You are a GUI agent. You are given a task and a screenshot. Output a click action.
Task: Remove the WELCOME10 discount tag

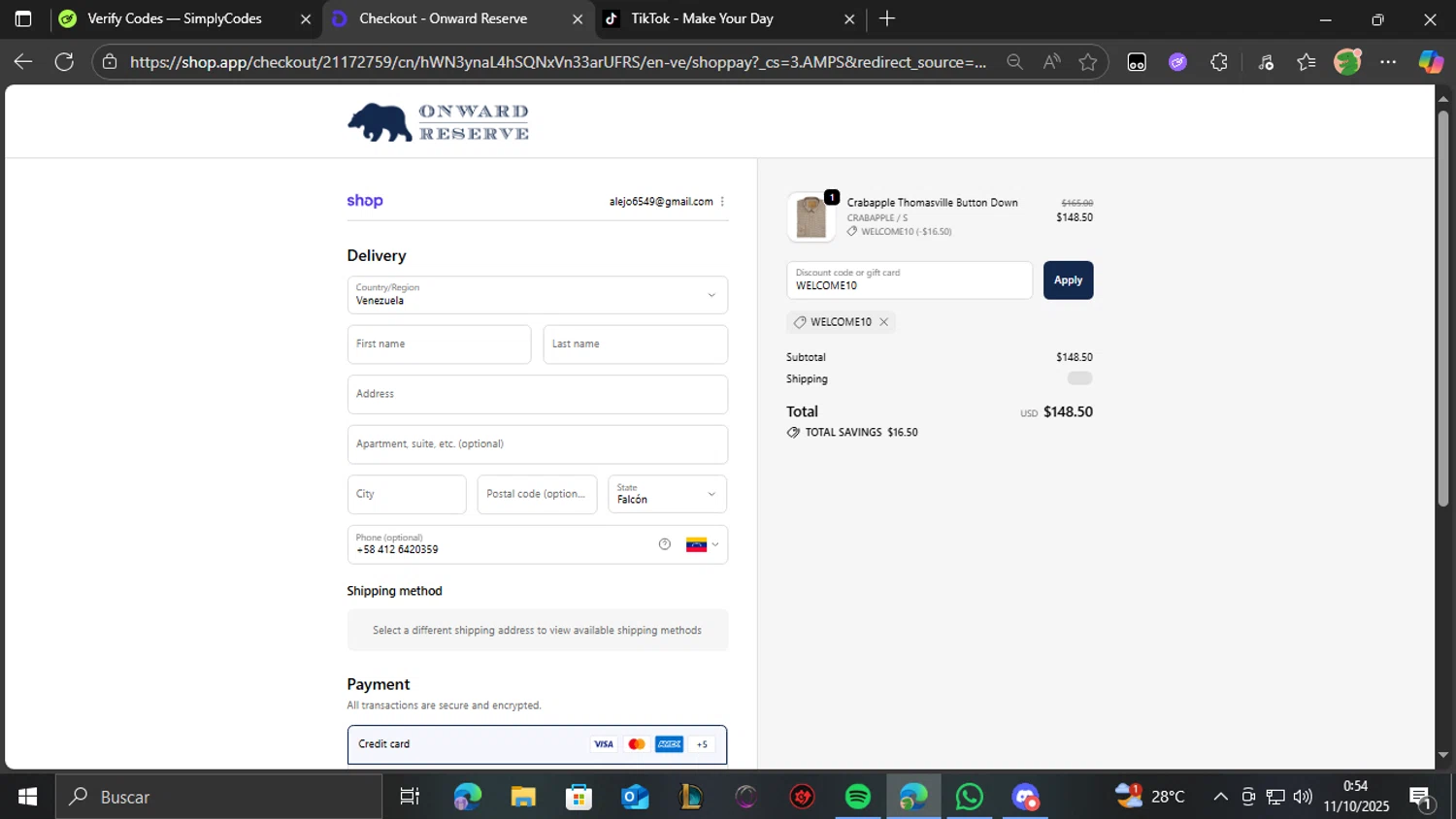point(884,322)
